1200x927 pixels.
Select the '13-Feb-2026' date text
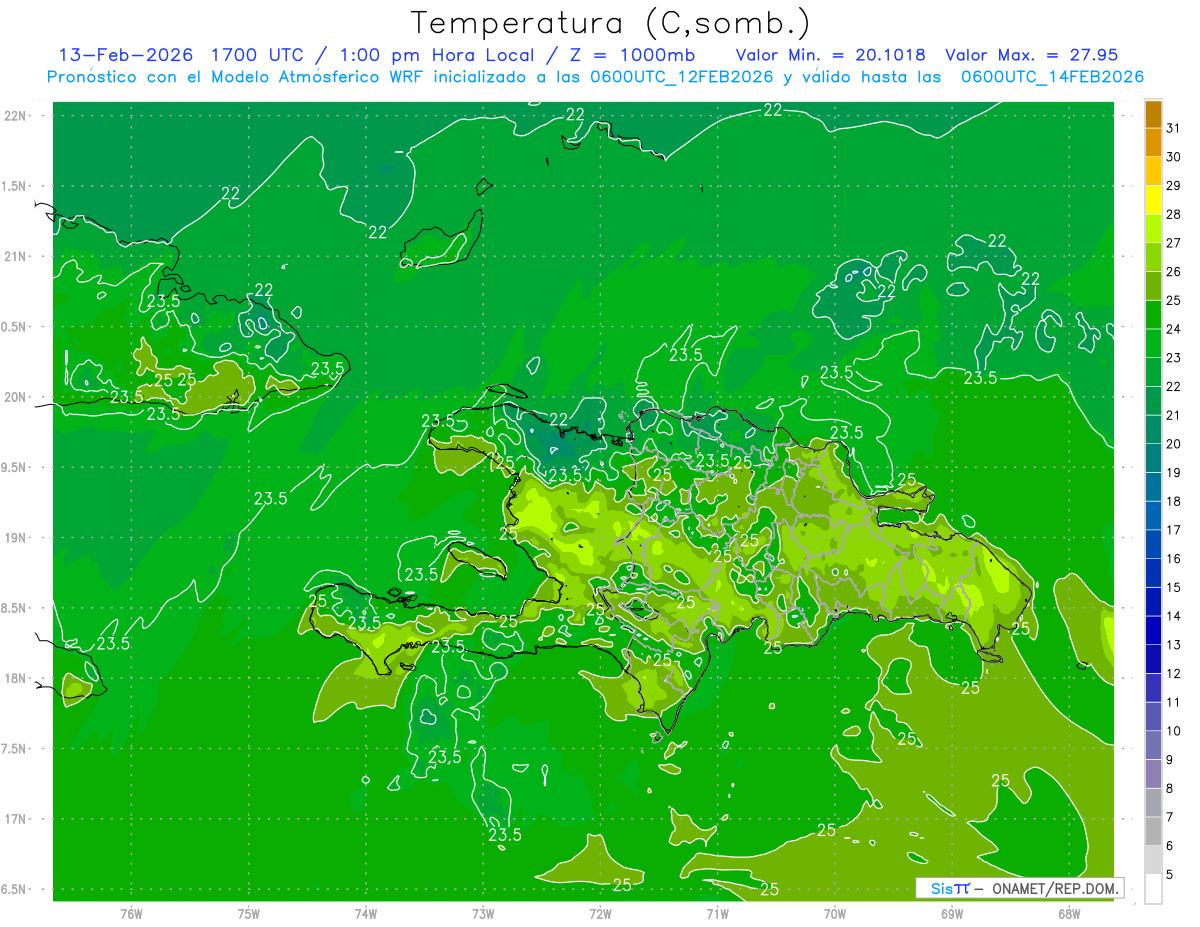click(125, 55)
